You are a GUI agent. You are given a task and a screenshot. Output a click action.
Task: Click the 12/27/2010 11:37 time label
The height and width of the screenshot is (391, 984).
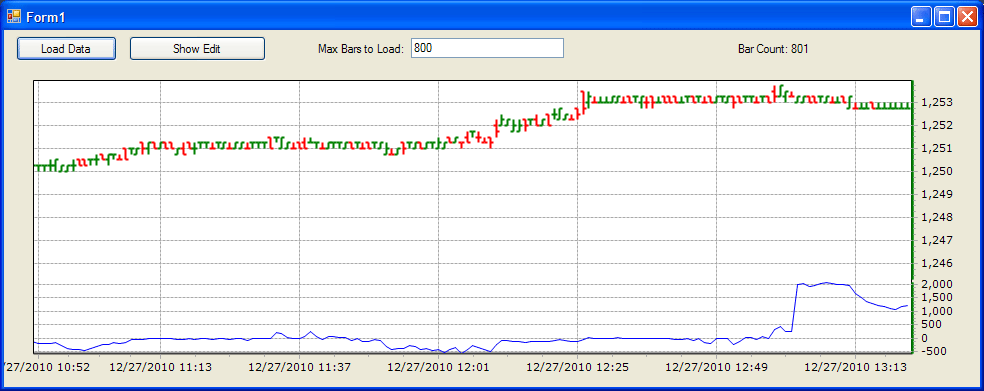point(299,367)
